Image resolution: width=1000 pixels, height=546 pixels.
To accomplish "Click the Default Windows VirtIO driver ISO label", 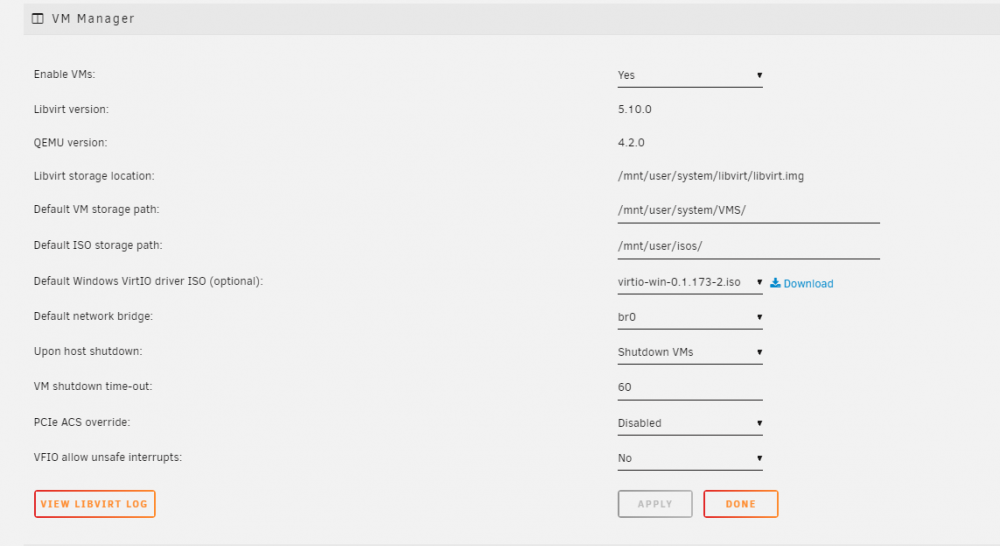I will click(148, 281).
